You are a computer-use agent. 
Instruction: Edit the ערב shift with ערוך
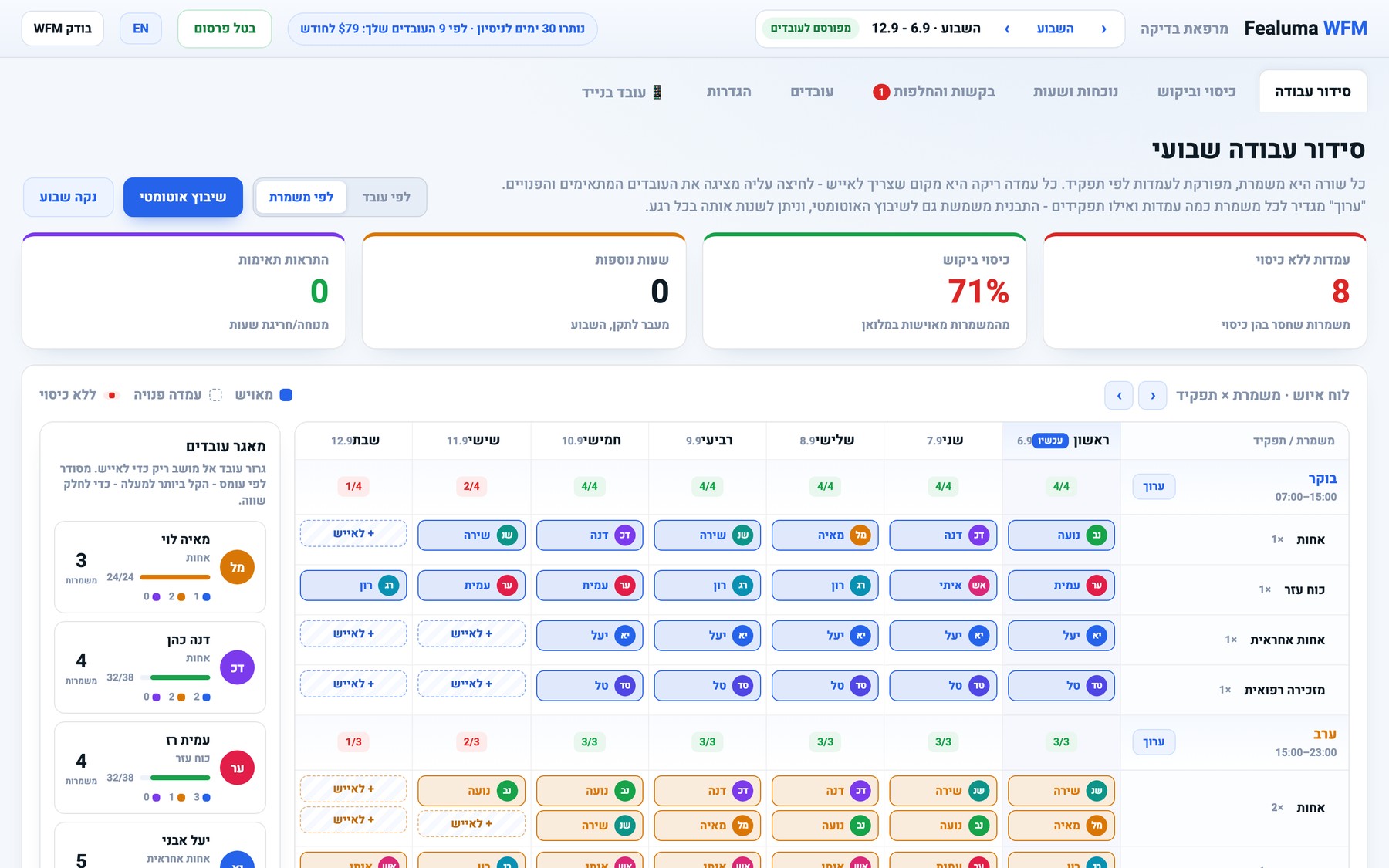coord(1154,742)
